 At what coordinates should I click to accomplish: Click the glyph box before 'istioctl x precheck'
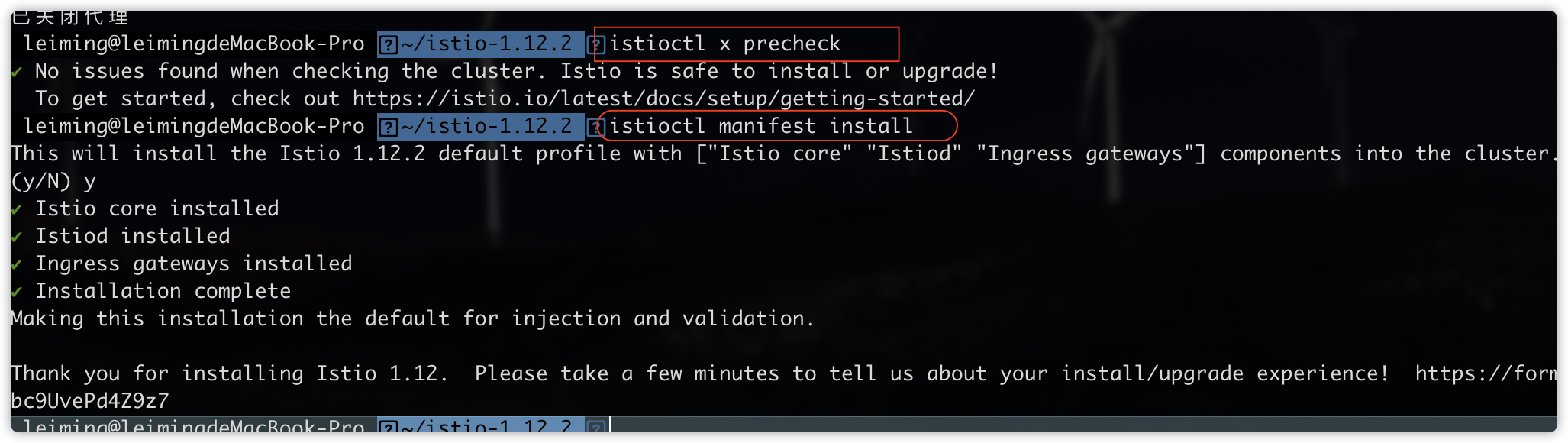[598, 44]
